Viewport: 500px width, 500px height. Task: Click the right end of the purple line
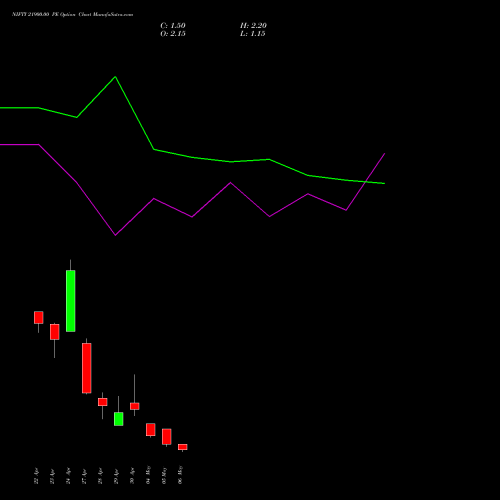[385, 154]
